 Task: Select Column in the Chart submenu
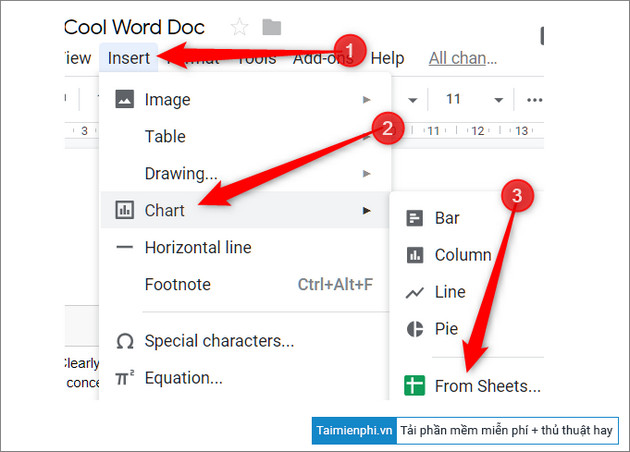coord(467,255)
